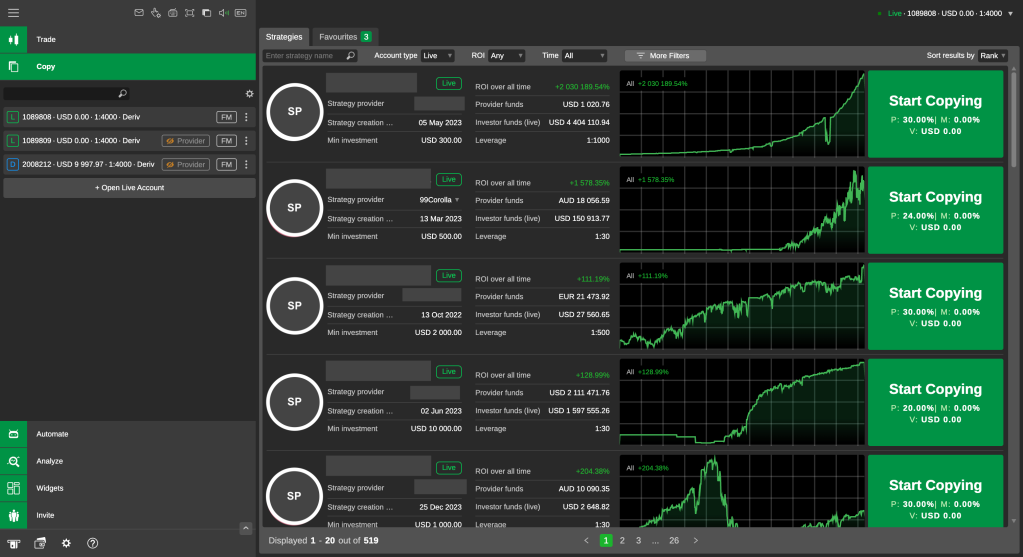Open the Time filter dropdown
This screenshot has width=1023, height=557.
point(585,55)
